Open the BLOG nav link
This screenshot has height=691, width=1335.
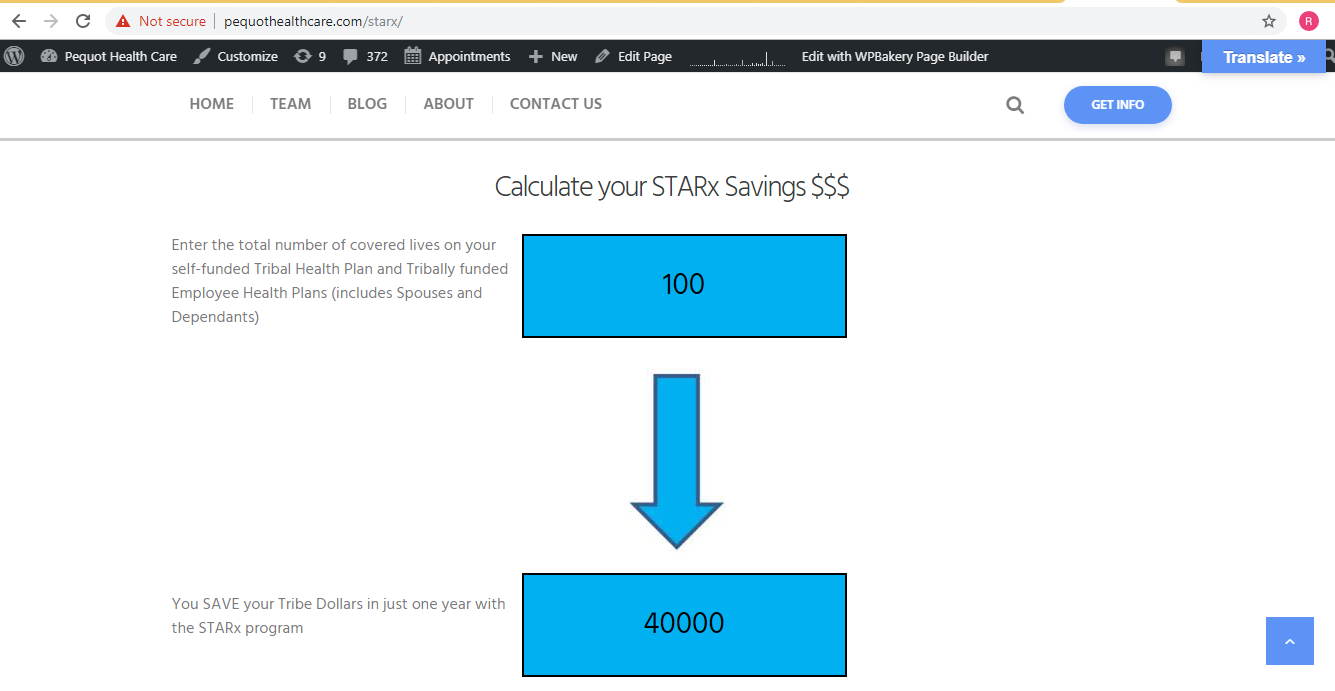[x=367, y=104]
